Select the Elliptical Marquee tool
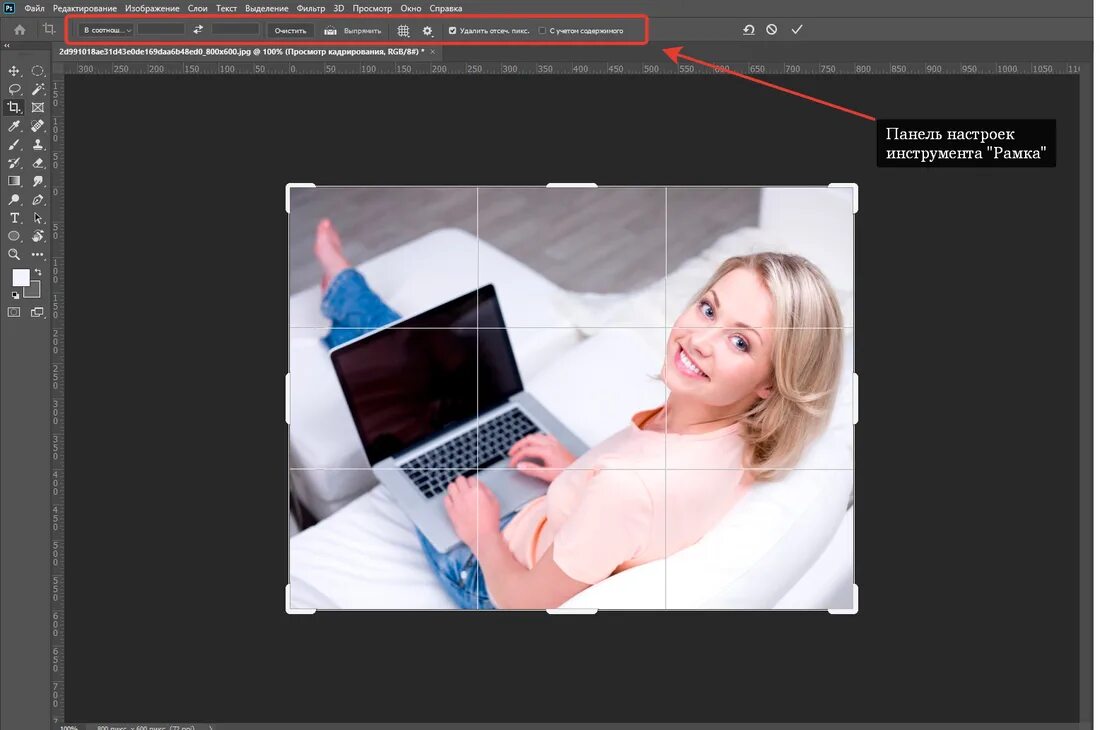1100x730 pixels. pyautogui.click(x=38, y=71)
